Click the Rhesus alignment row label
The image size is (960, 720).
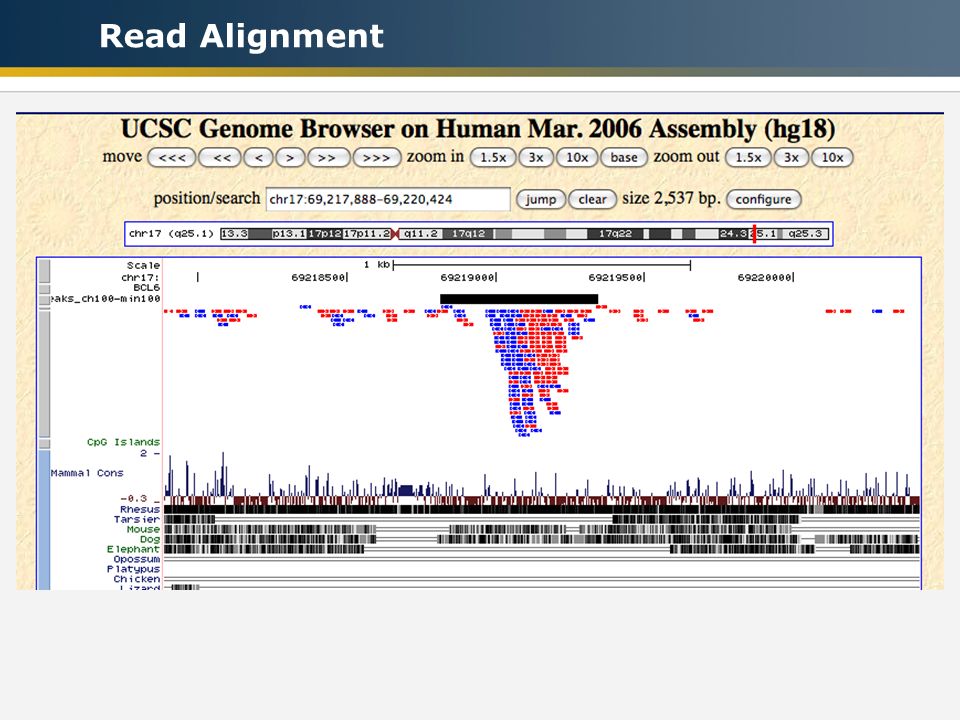(x=140, y=509)
